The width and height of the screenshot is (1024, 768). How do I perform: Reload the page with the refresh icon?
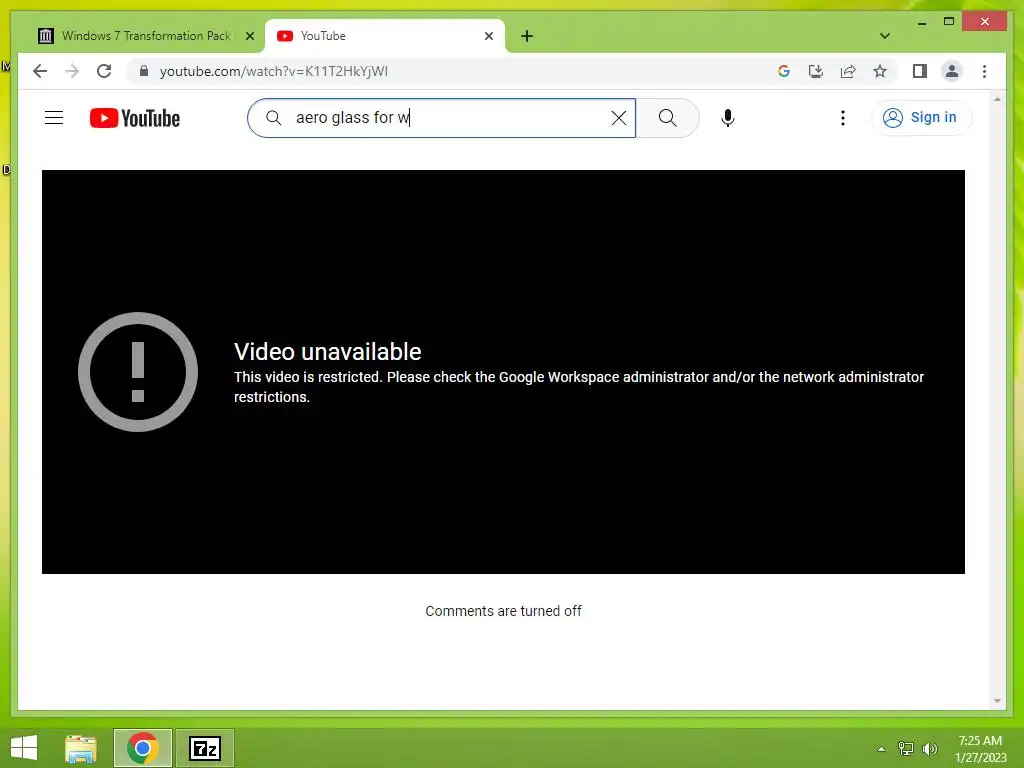[104, 71]
